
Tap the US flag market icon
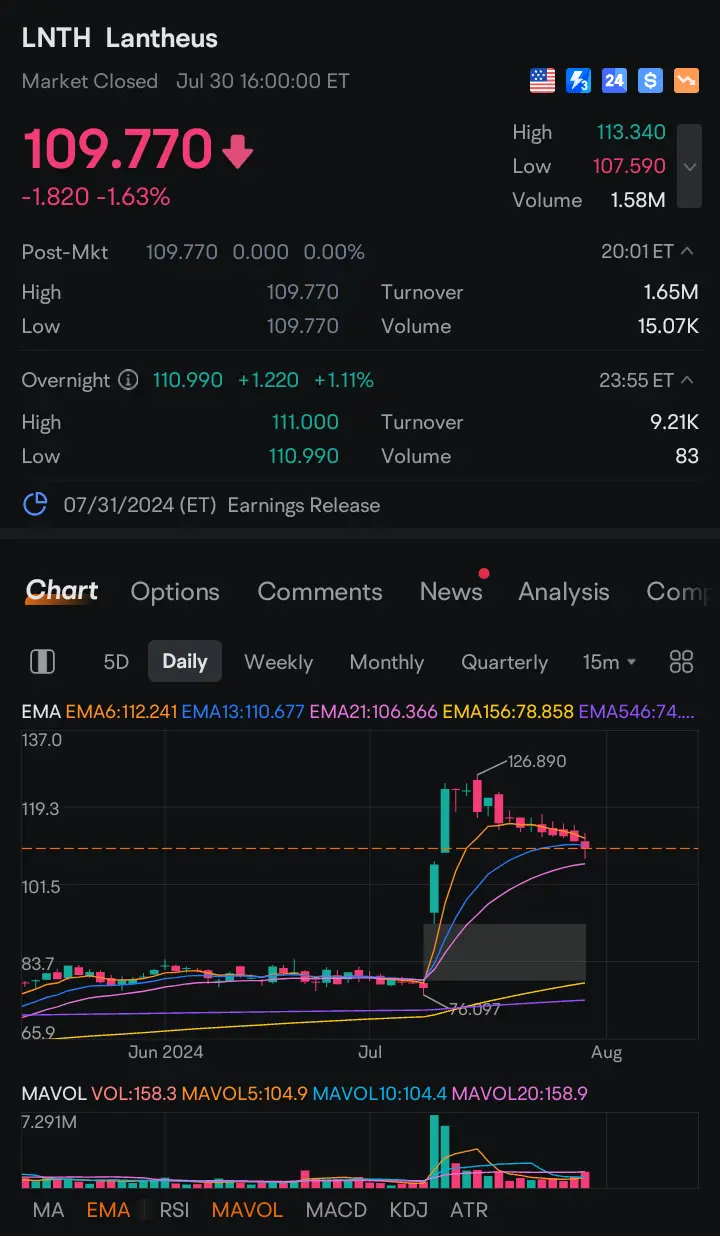coord(542,81)
